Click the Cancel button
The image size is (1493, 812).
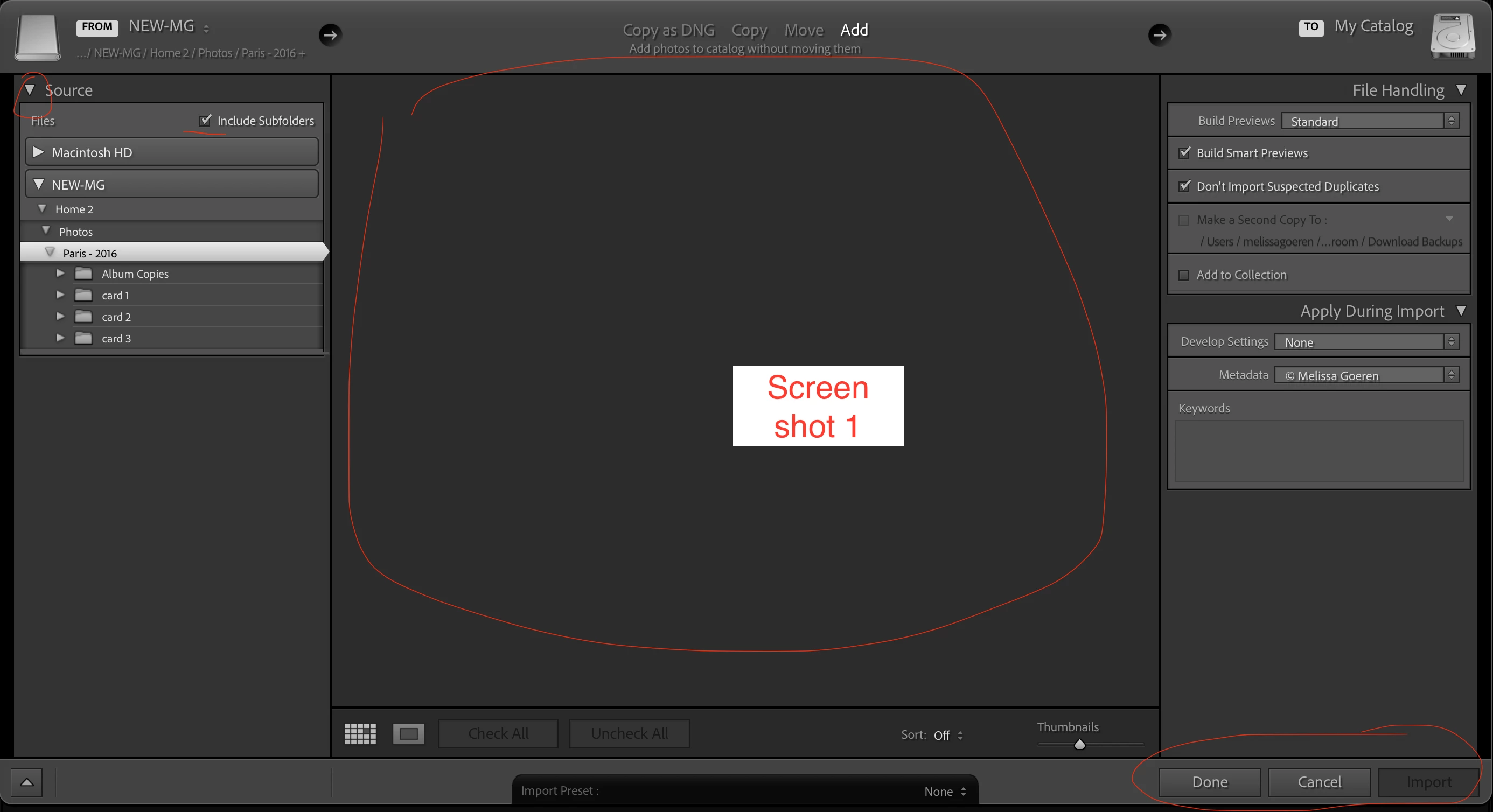(x=1319, y=782)
